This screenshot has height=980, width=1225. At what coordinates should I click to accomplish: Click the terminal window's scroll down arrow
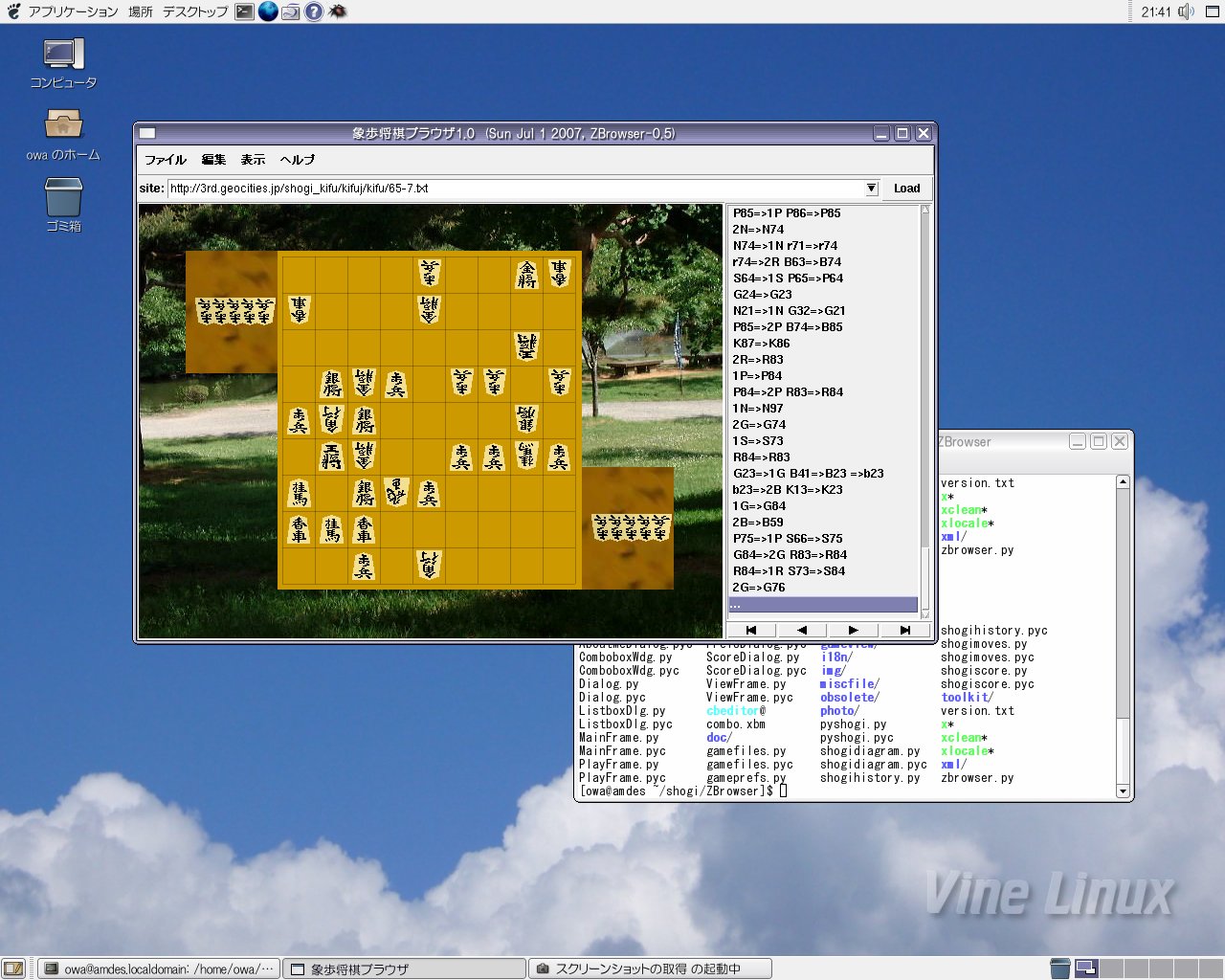(x=1123, y=791)
